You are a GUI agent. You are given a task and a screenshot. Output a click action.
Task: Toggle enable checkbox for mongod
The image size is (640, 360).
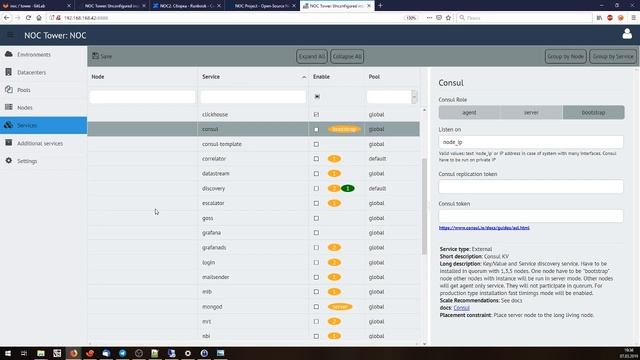[316, 307]
